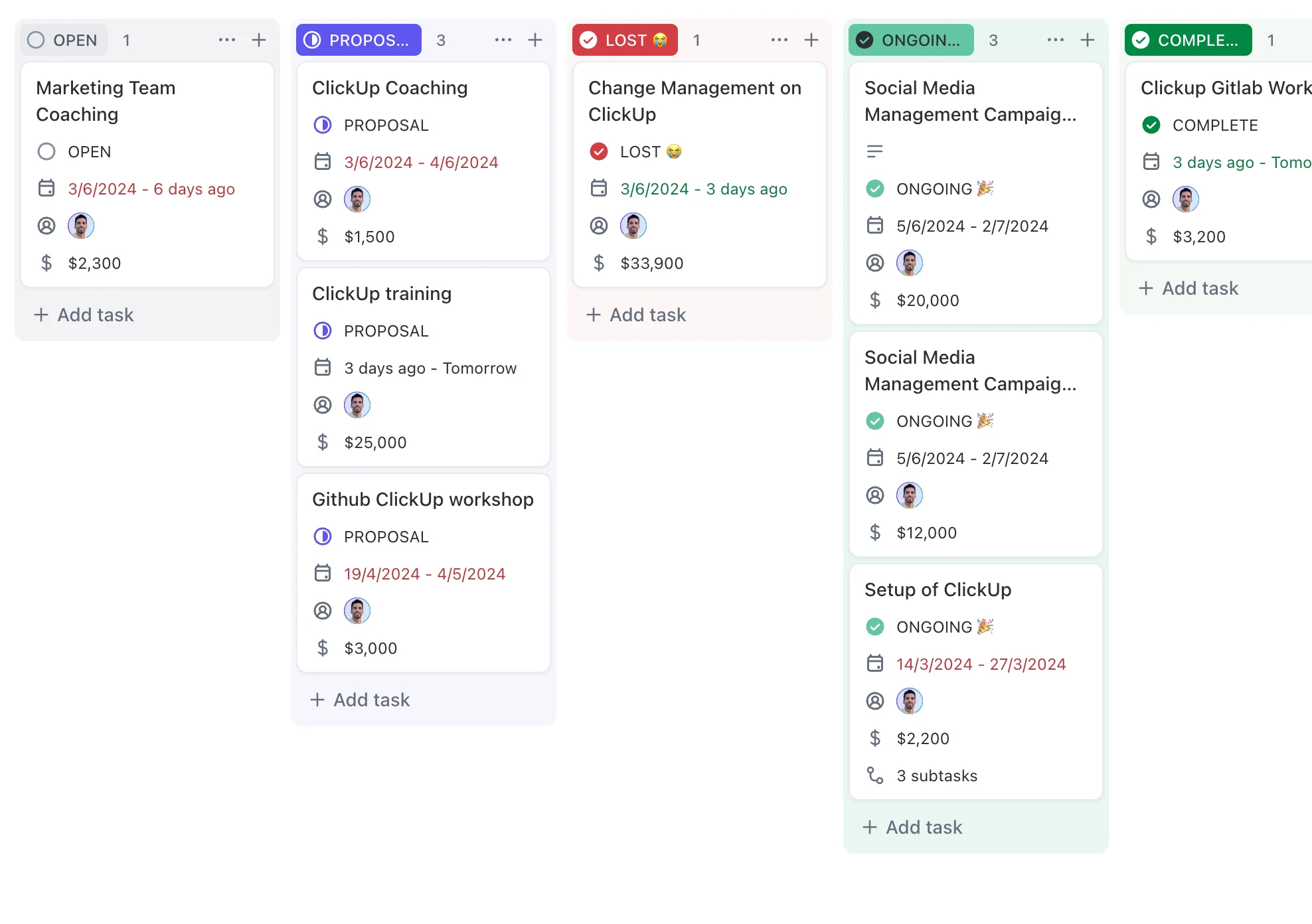Image resolution: width=1312 pixels, height=924 pixels.
Task: Add a task via PROPOSAL column plus icon
Action: 535,40
